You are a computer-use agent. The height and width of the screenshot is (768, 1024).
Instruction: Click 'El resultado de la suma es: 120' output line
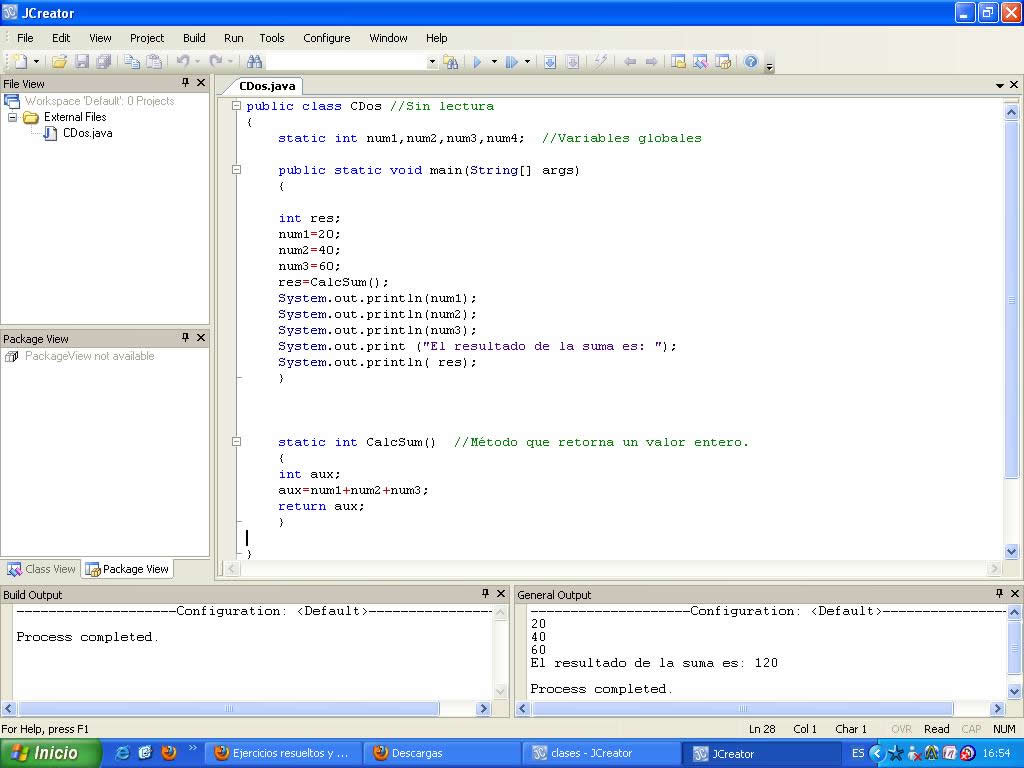(654, 664)
